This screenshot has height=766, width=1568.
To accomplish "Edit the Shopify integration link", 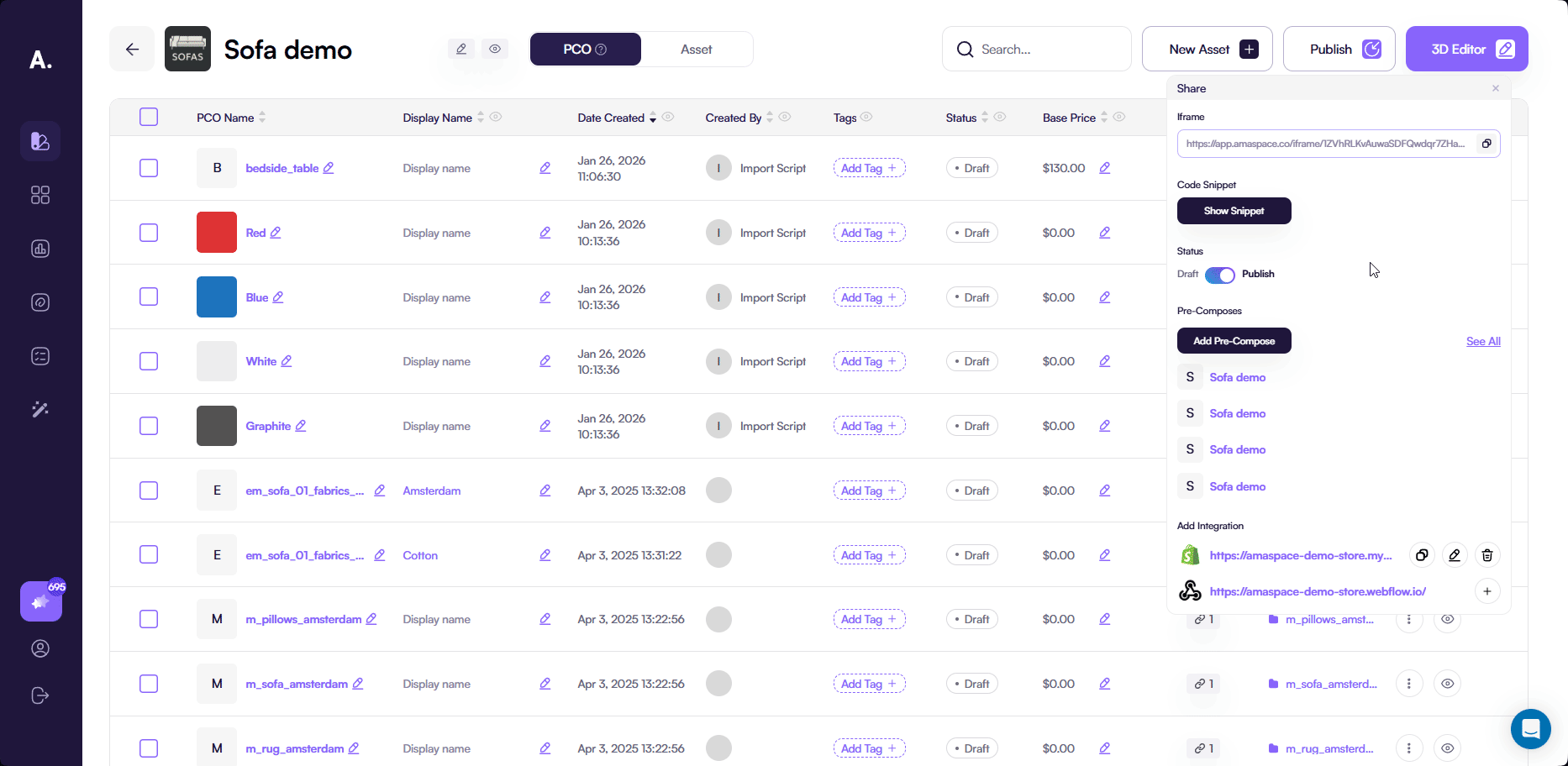I will click(1455, 555).
